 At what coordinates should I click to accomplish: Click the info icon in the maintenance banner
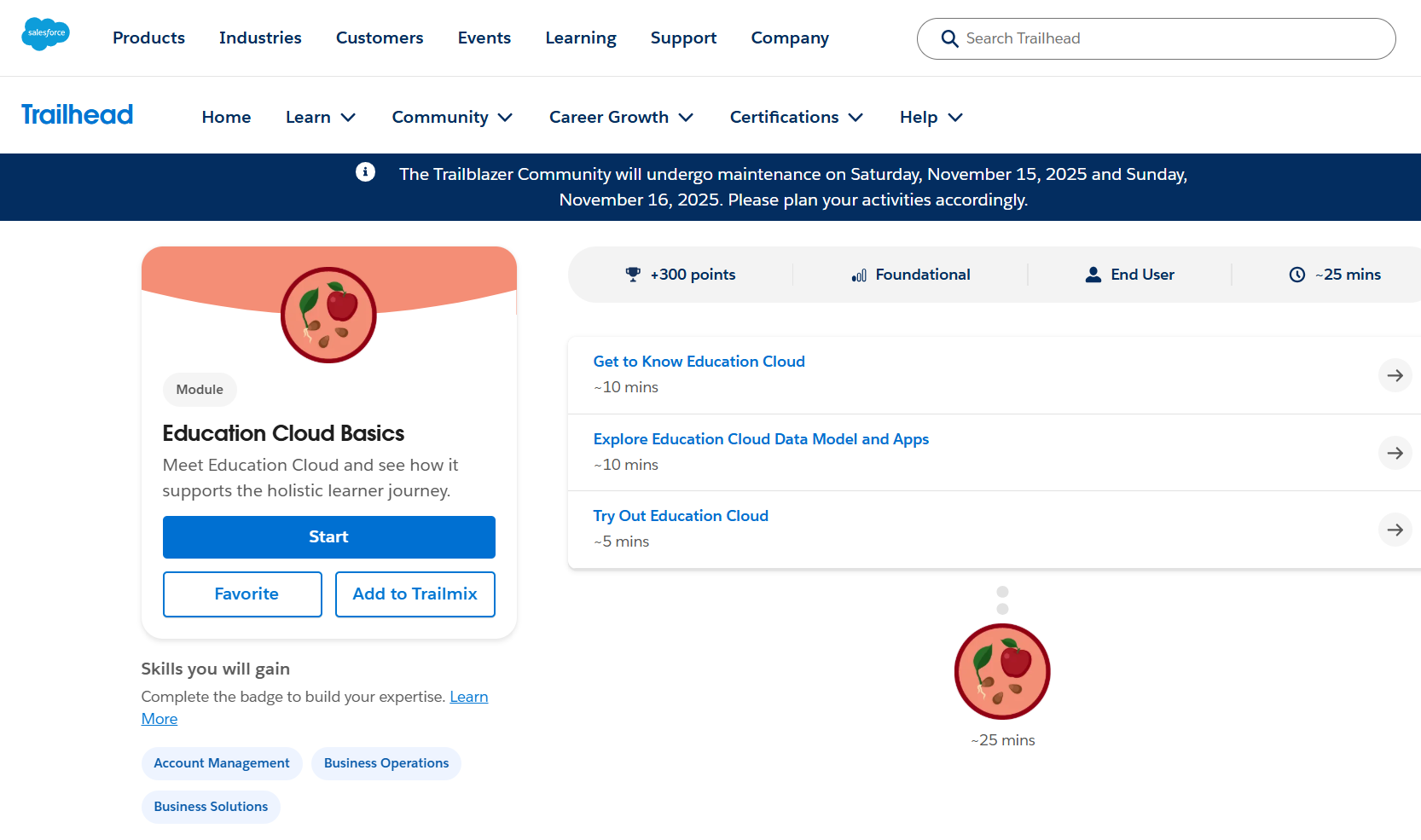click(x=365, y=171)
